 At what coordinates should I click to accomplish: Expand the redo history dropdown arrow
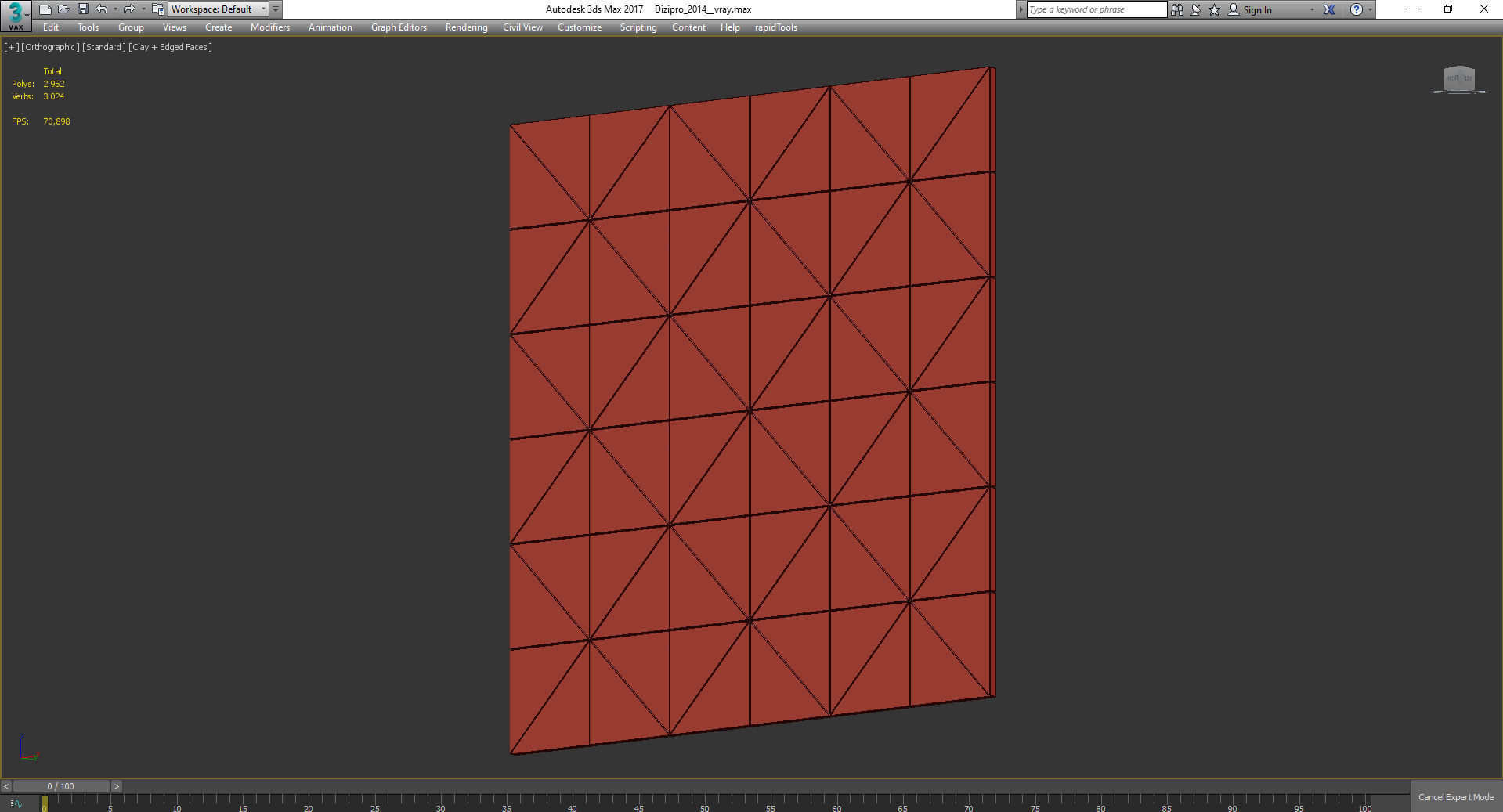pos(143,9)
